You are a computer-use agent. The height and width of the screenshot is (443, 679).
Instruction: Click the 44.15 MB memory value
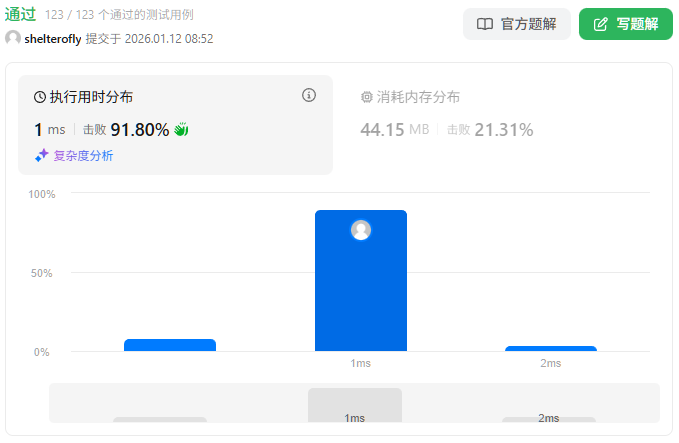pyautogui.click(x=395, y=129)
